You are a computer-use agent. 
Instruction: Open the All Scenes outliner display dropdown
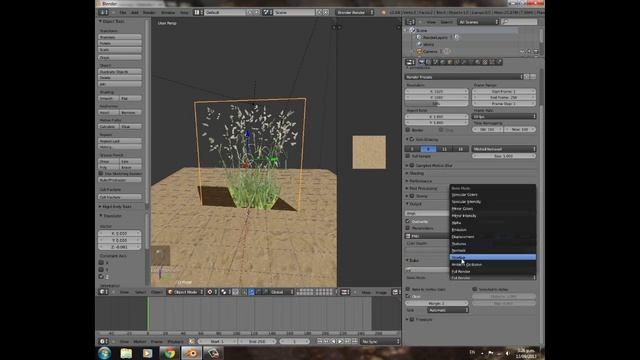478,22
